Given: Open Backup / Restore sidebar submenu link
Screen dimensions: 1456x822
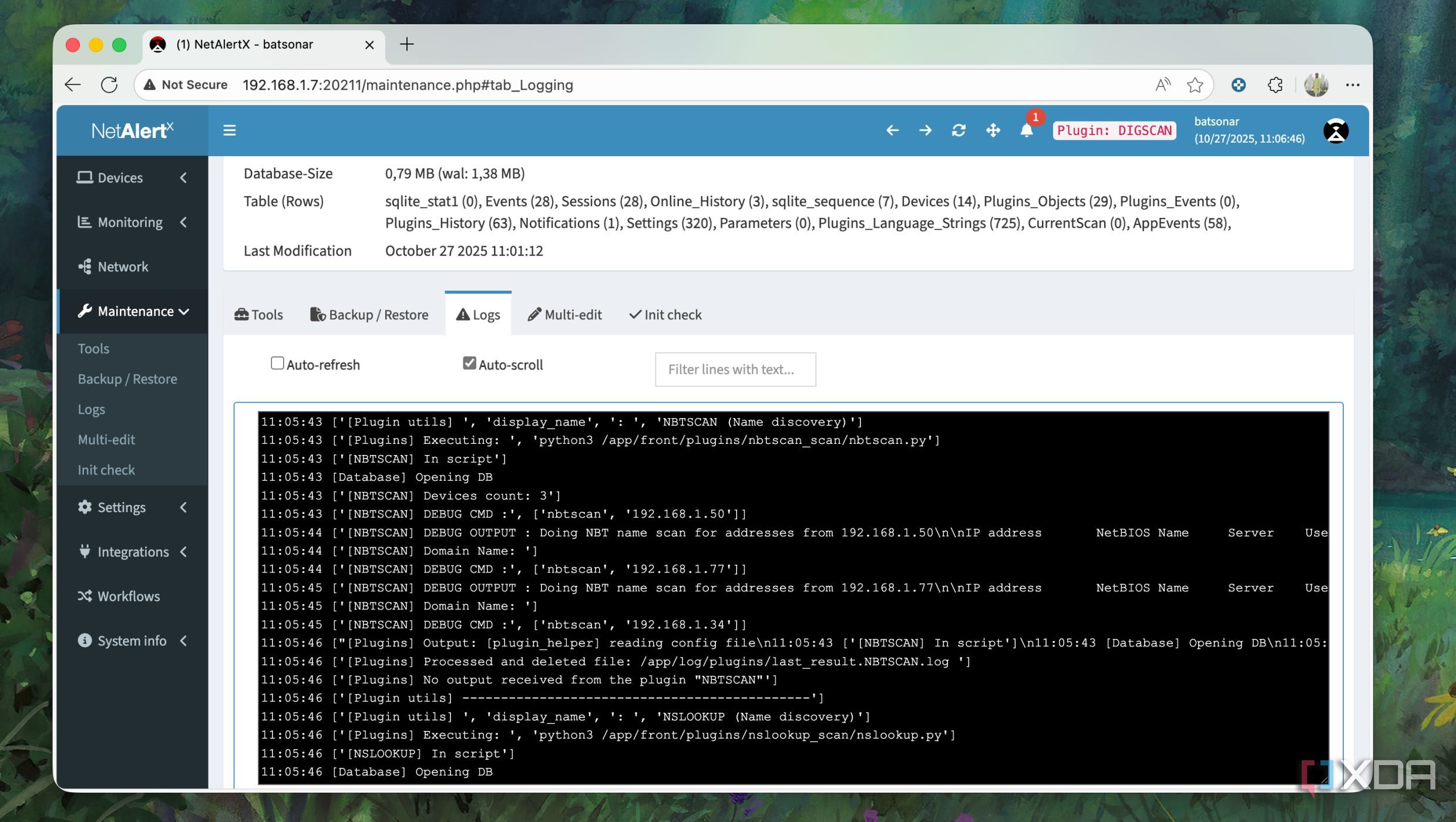Looking at the screenshot, I should click(x=127, y=379).
